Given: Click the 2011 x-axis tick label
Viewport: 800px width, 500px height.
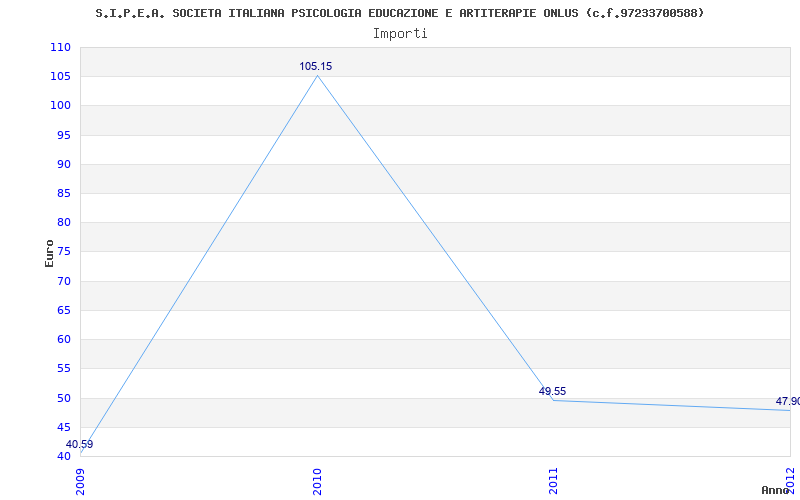Looking at the screenshot, I should [554, 482].
